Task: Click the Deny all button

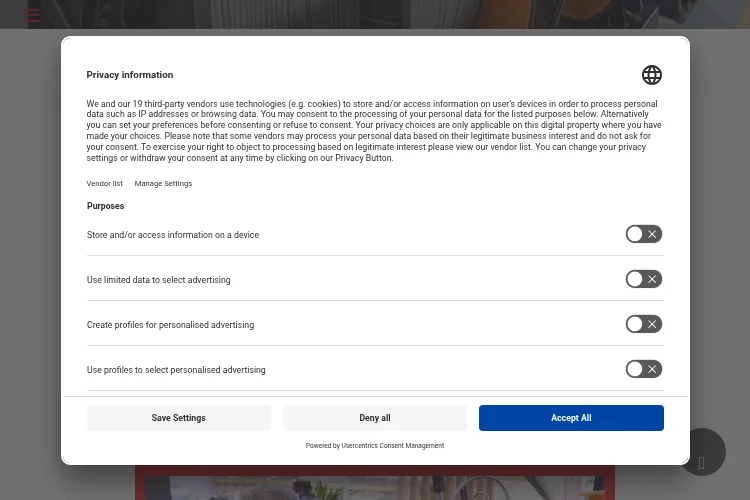Action: pos(375,418)
